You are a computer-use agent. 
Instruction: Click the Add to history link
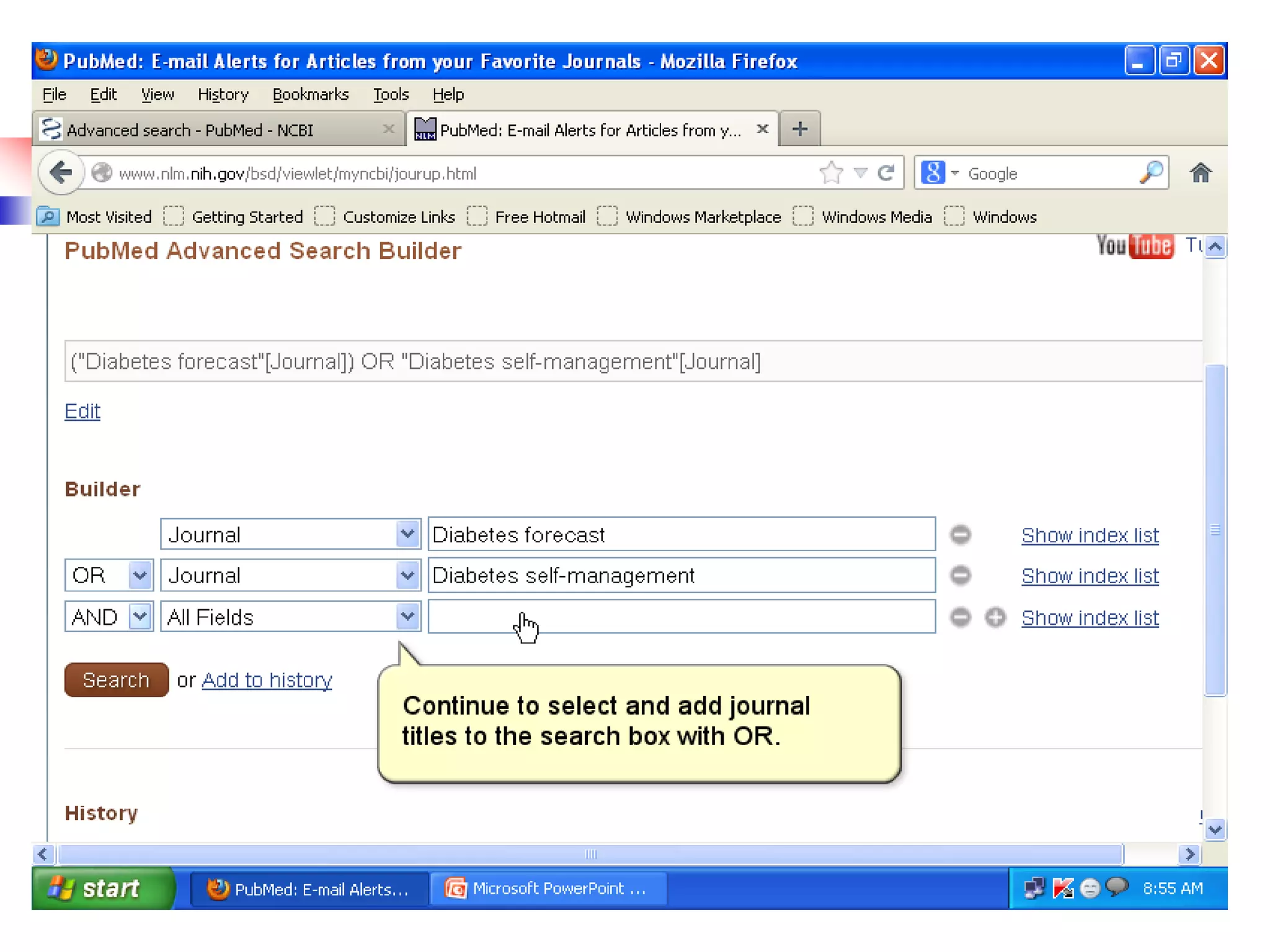267,680
